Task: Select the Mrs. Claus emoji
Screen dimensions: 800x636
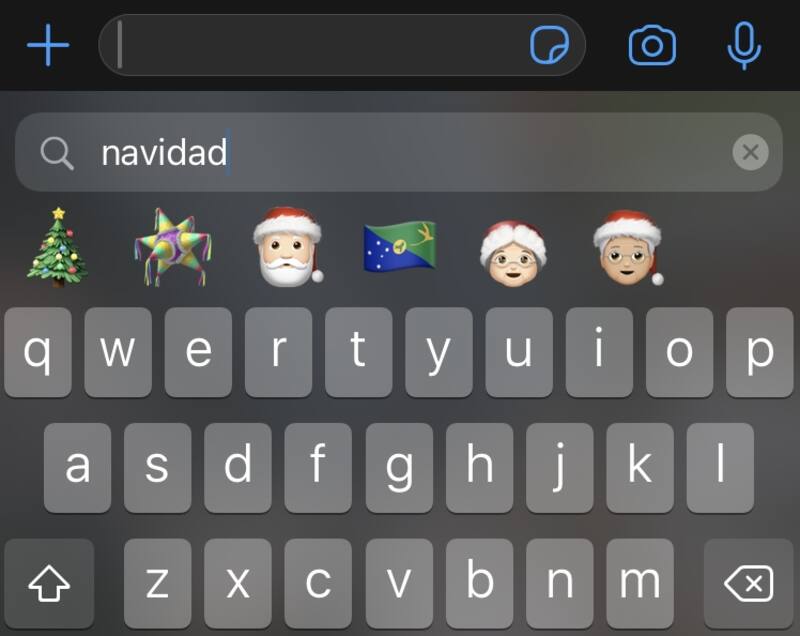Action: tap(513, 253)
